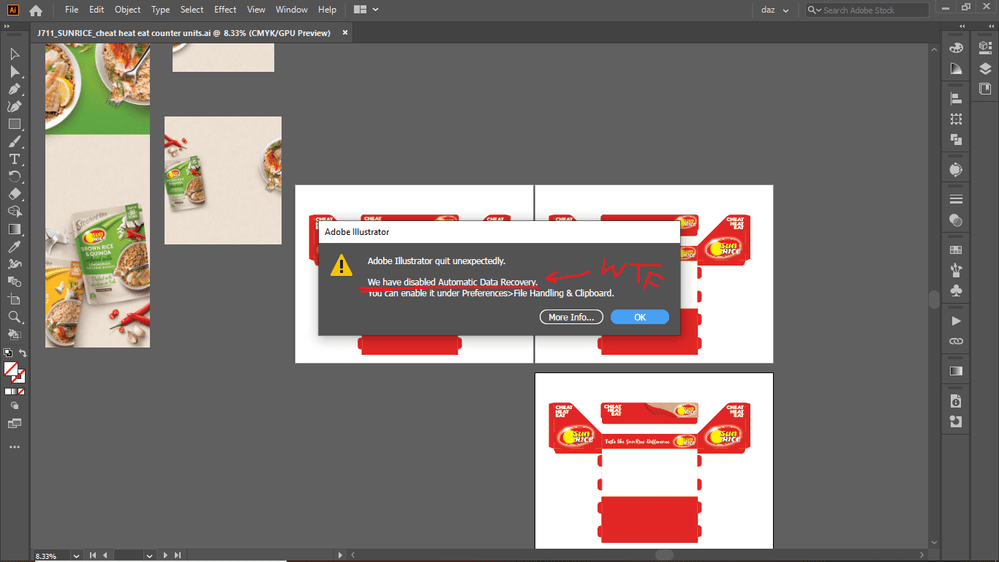Select the Pen tool
The width and height of the screenshot is (999, 562).
click(15, 89)
